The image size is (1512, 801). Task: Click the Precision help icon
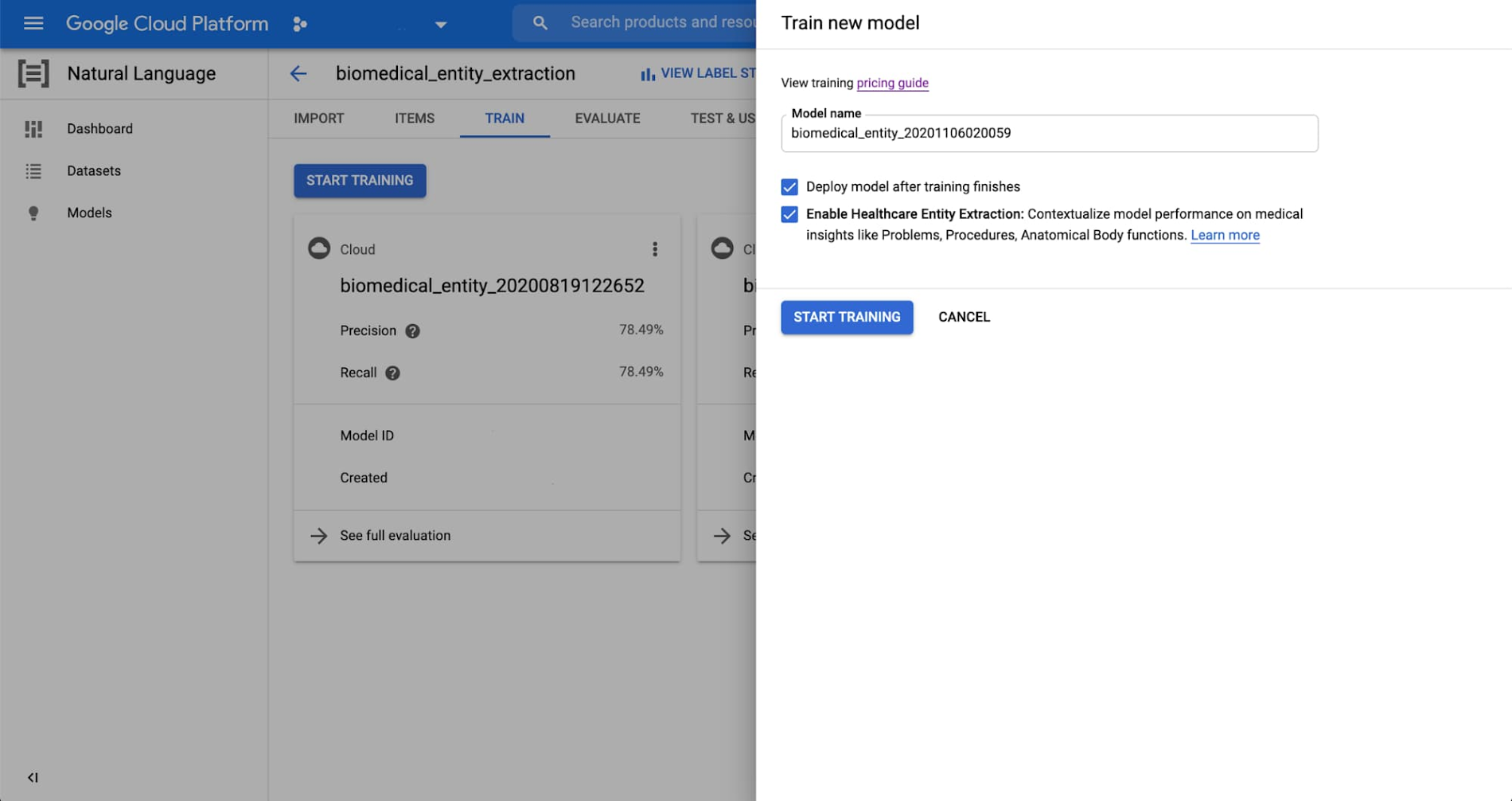click(412, 330)
